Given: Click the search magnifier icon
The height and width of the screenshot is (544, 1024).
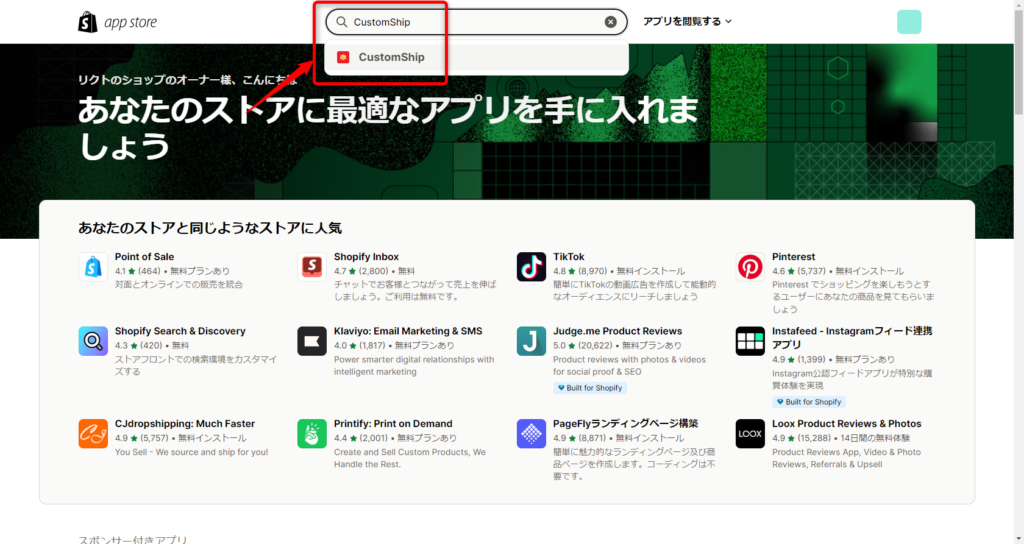Looking at the screenshot, I should (x=342, y=22).
